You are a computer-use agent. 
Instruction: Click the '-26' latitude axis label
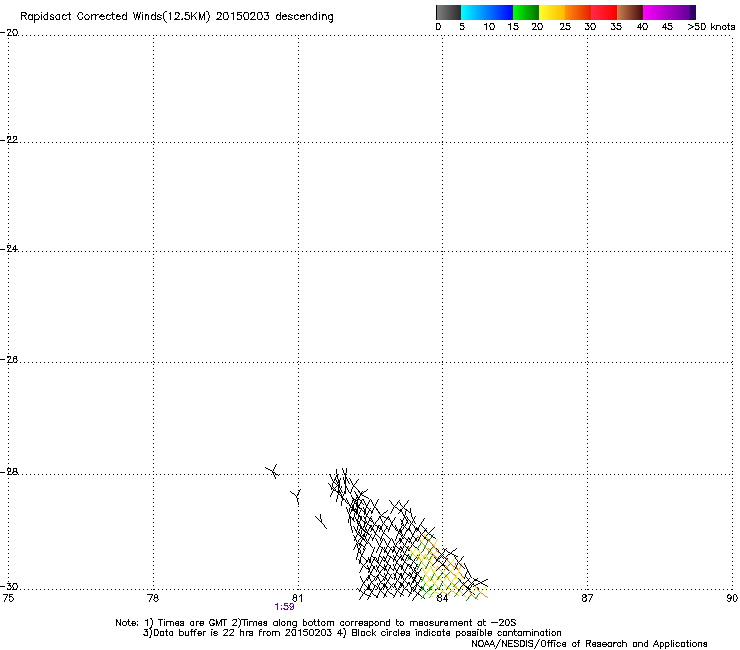[x=9, y=360]
